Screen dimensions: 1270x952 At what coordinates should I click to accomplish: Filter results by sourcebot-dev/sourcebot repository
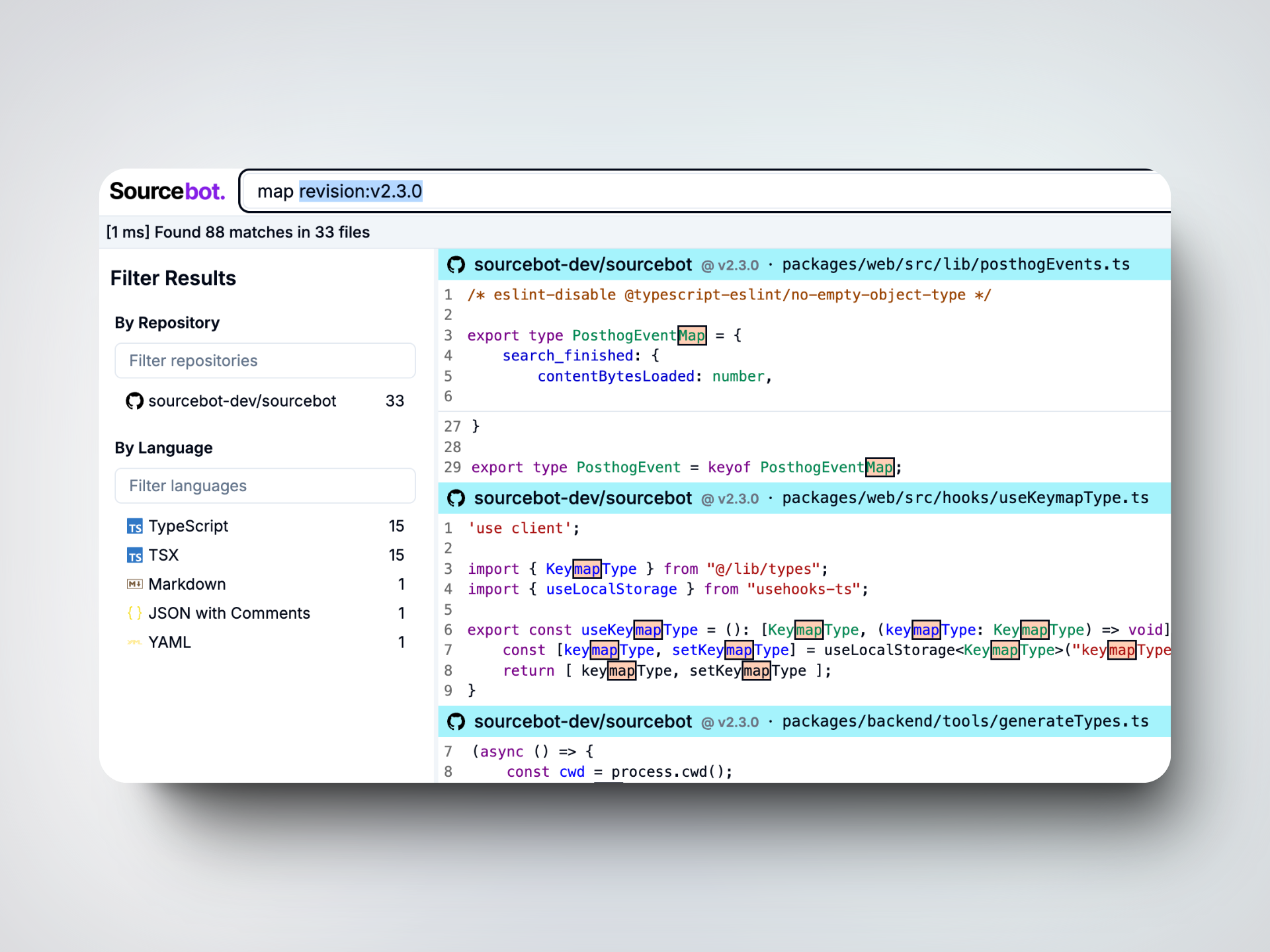[x=242, y=401]
